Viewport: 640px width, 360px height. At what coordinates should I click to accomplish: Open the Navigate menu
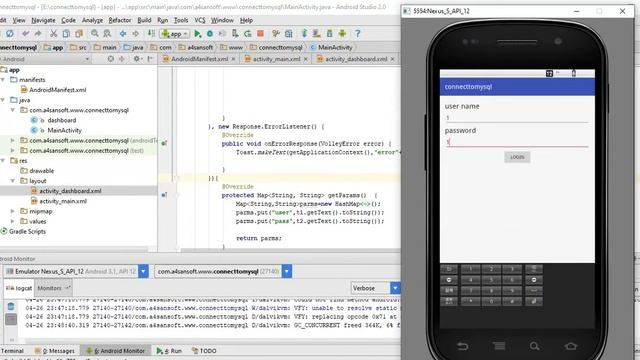(x=43, y=20)
